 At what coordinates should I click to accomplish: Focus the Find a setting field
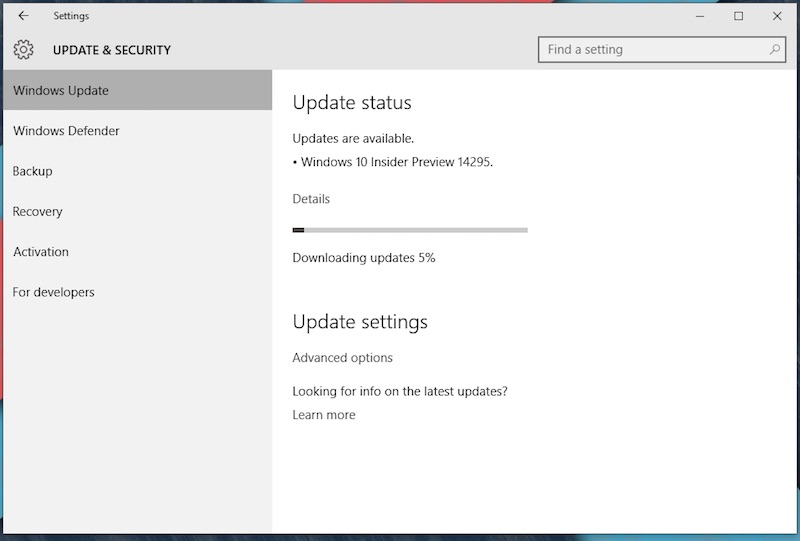point(662,50)
